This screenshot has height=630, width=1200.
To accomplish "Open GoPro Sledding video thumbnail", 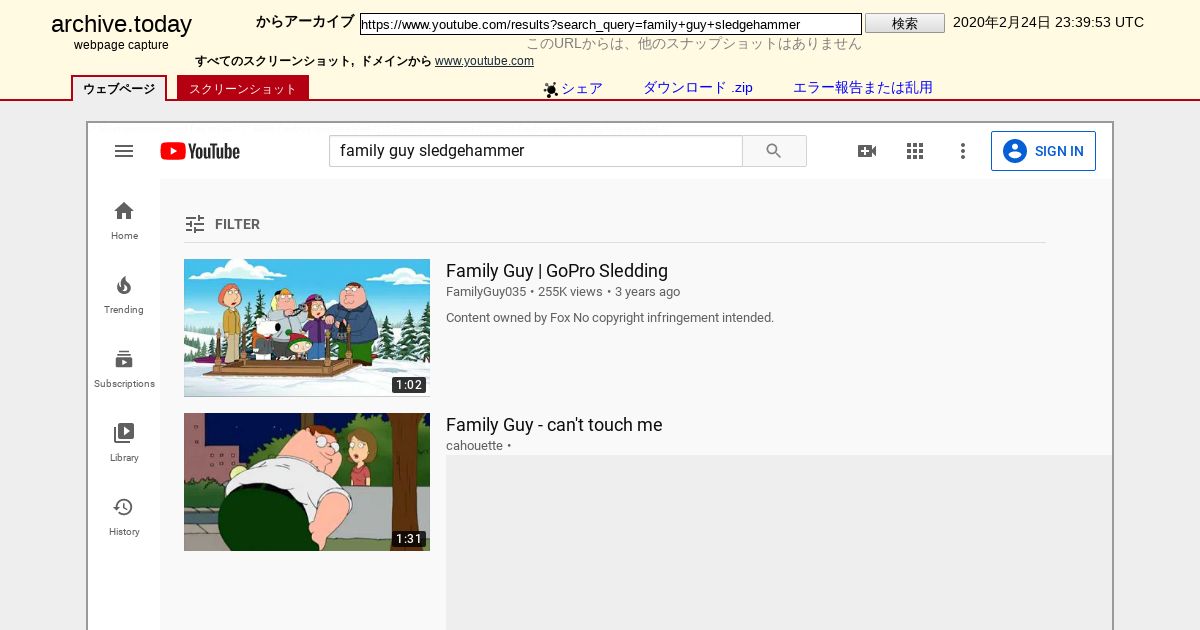I will [307, 328].
